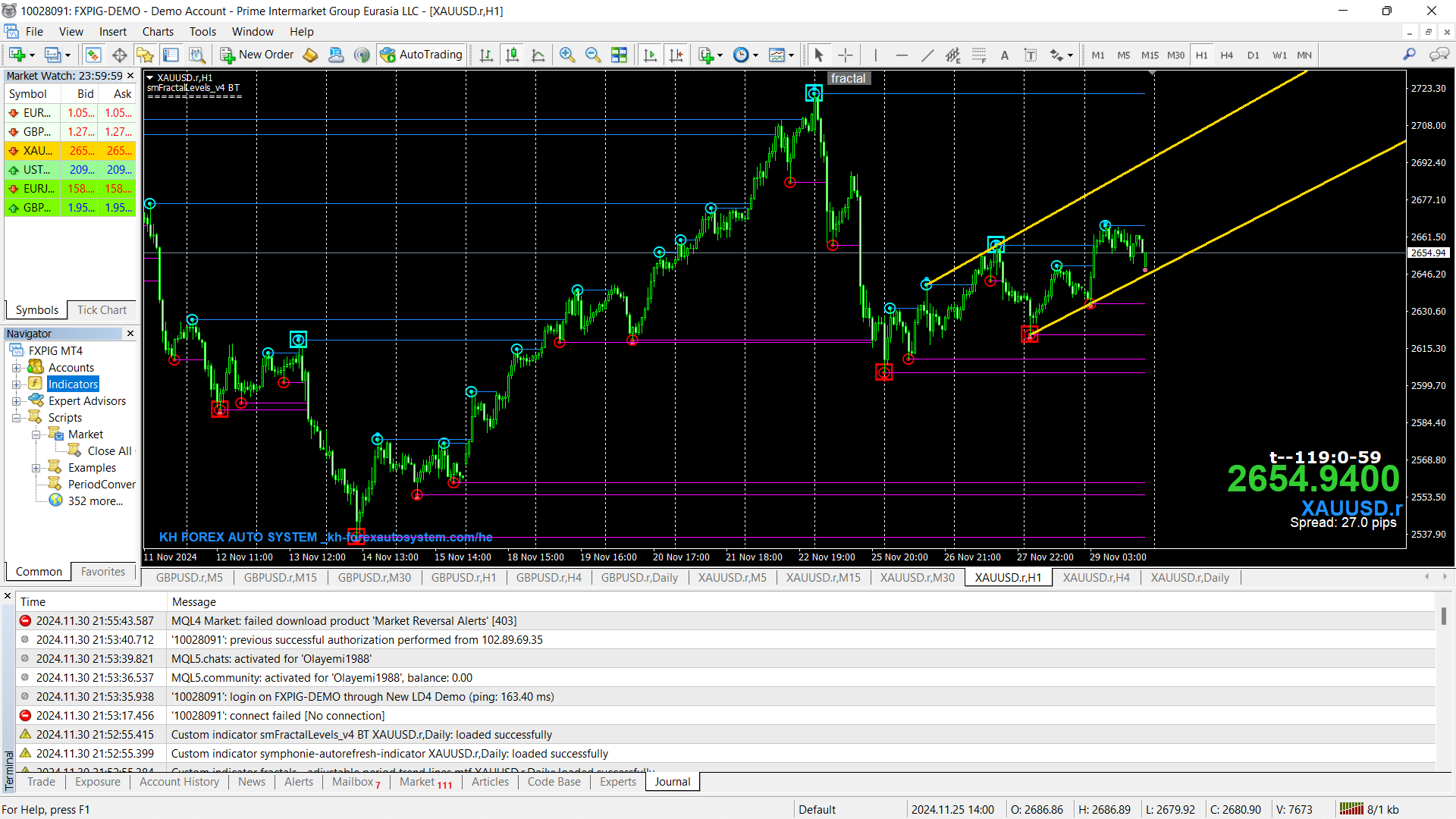Viewport: 1456px width, 819px height.
Task: Expand the Accounts tree node
Action: point(16,368)
